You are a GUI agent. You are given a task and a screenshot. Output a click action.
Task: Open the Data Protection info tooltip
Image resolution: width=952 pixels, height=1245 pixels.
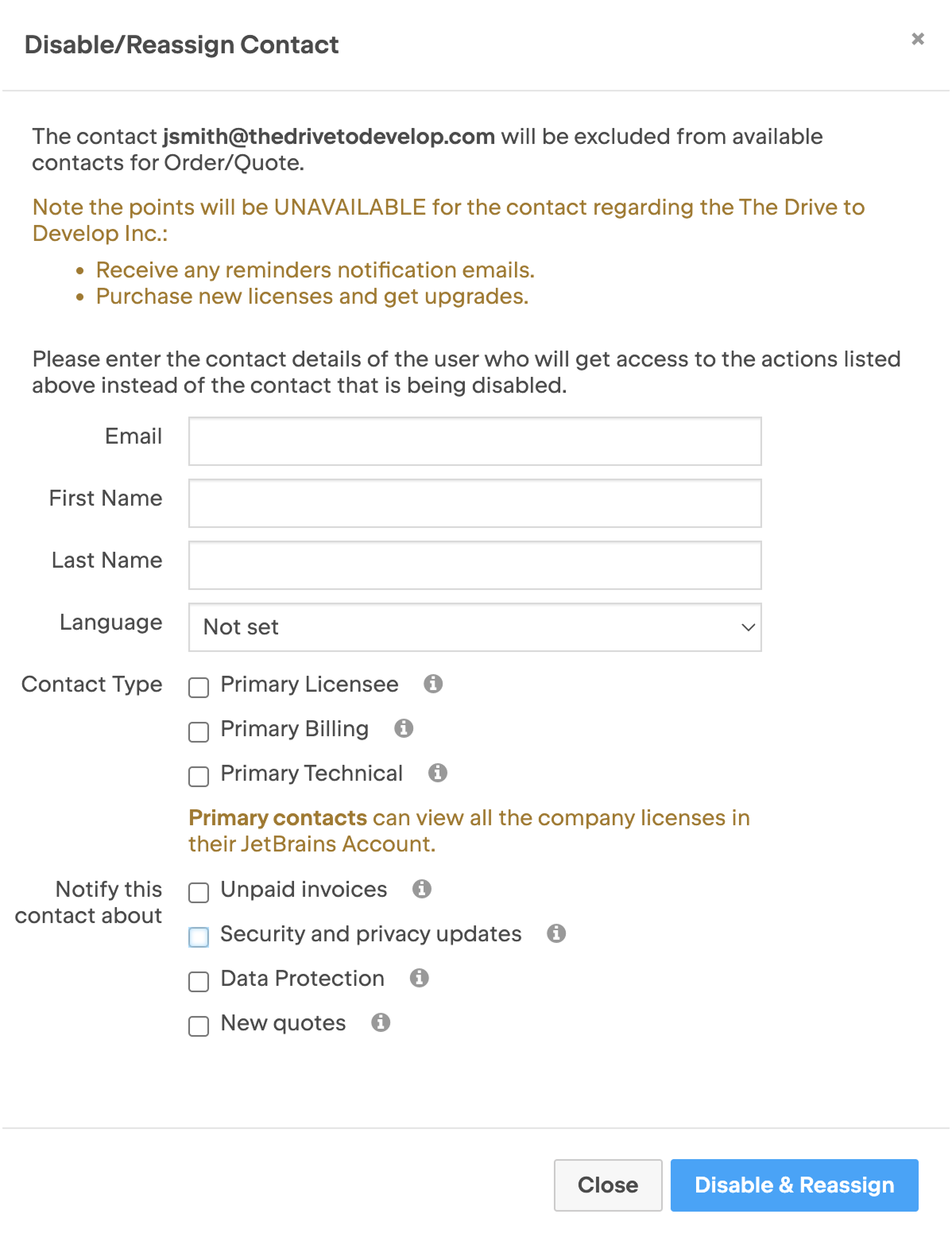click(418, 979)
